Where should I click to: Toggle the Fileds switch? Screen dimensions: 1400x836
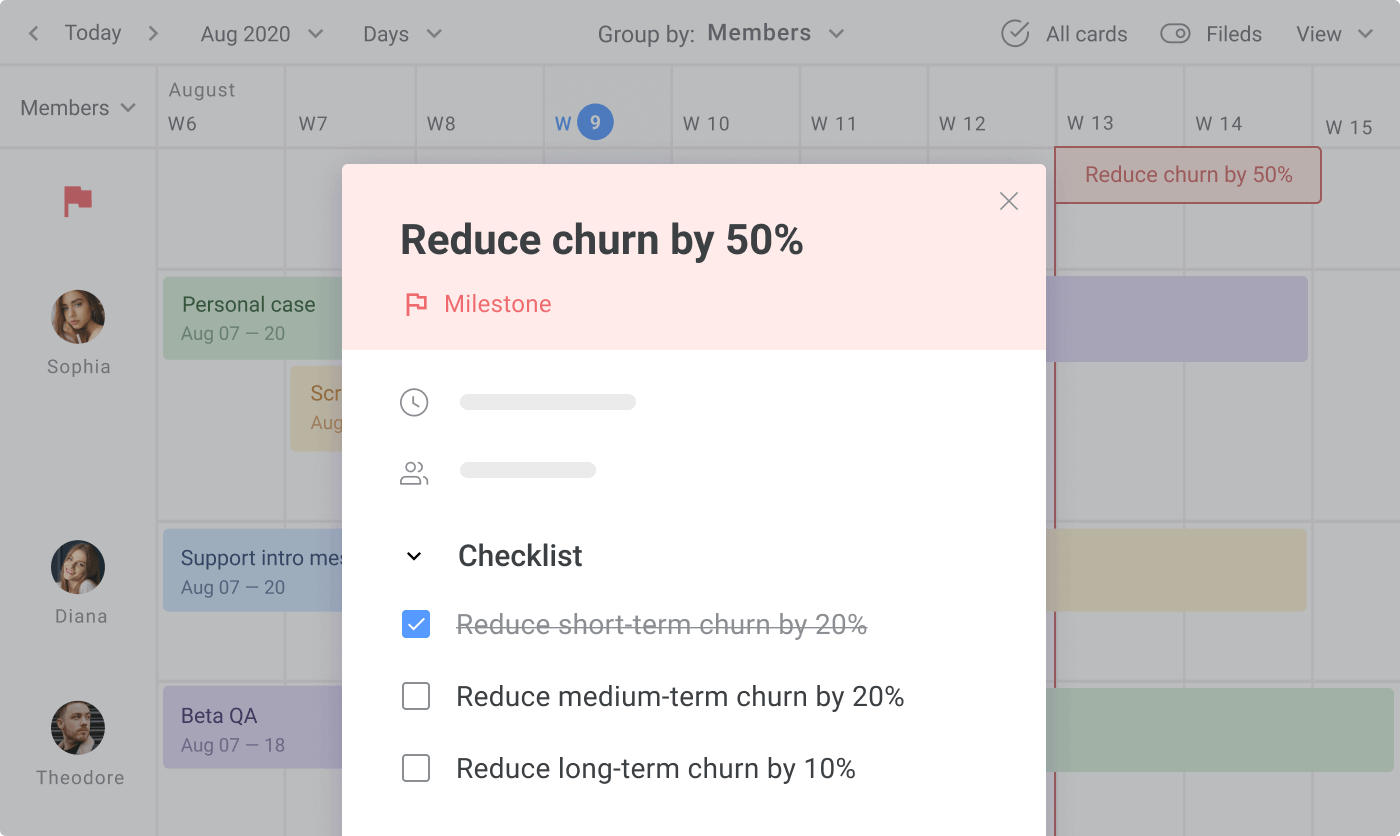(x=1175, y=34)
